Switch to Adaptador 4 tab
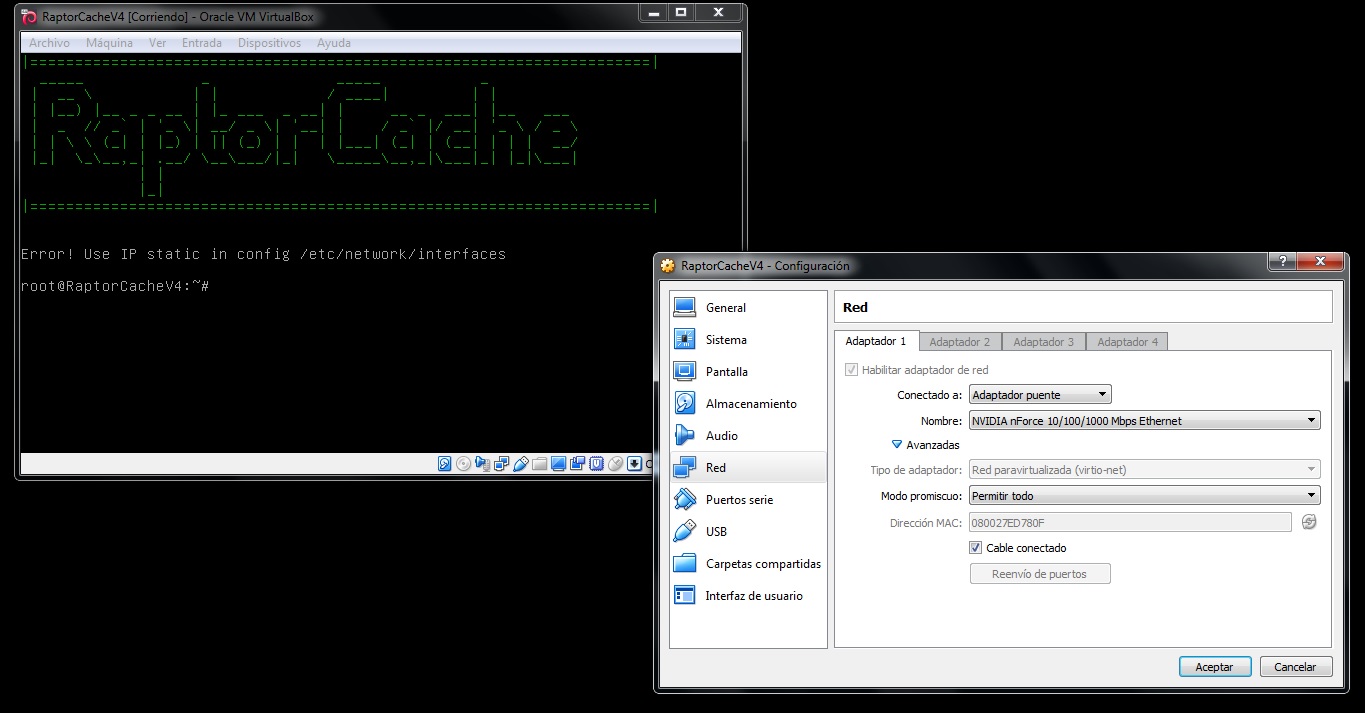 pos(1127,342)
